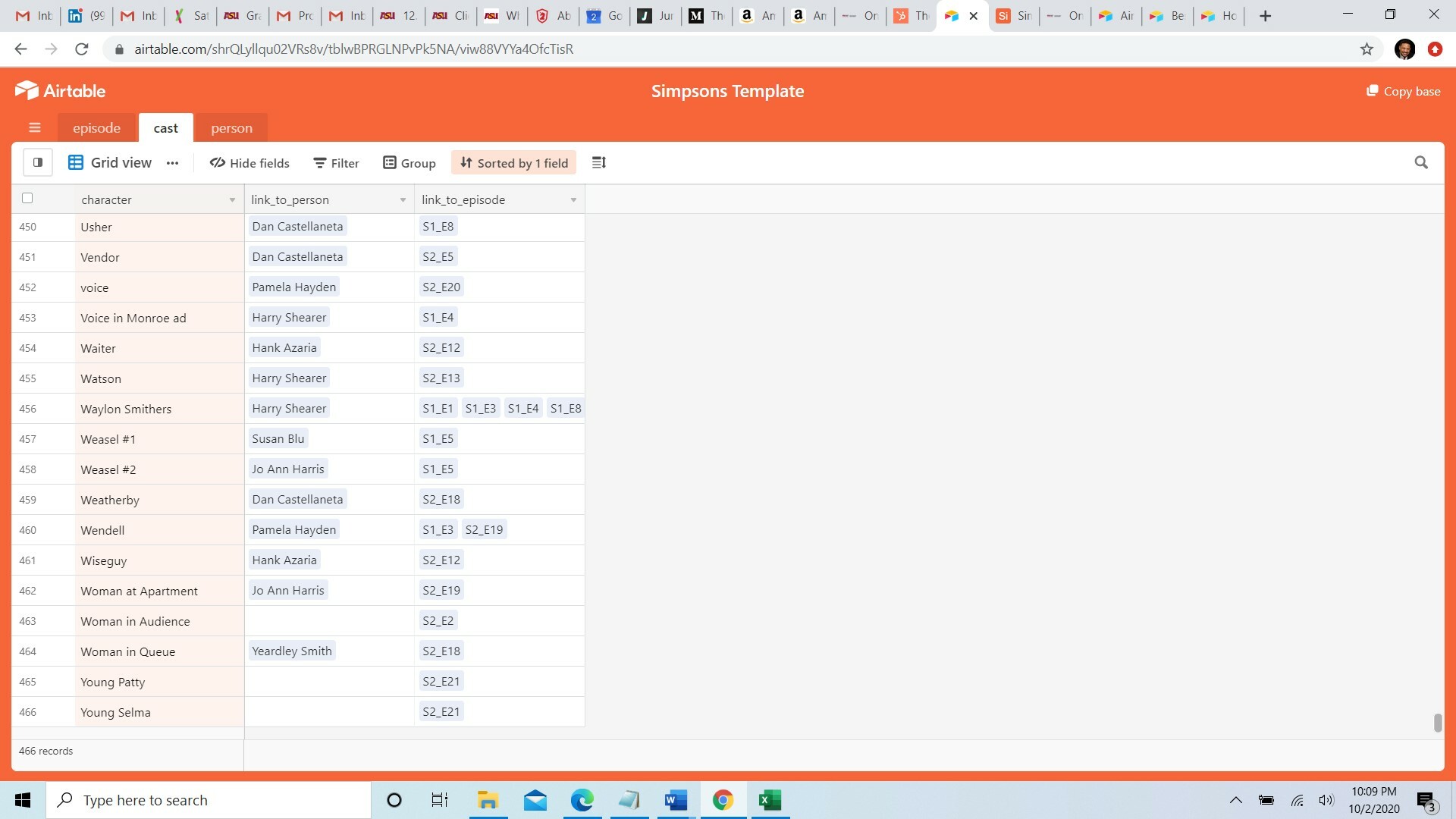
Task: Open Cortana circle icon on taskbar
Action: tap(394, 800)
